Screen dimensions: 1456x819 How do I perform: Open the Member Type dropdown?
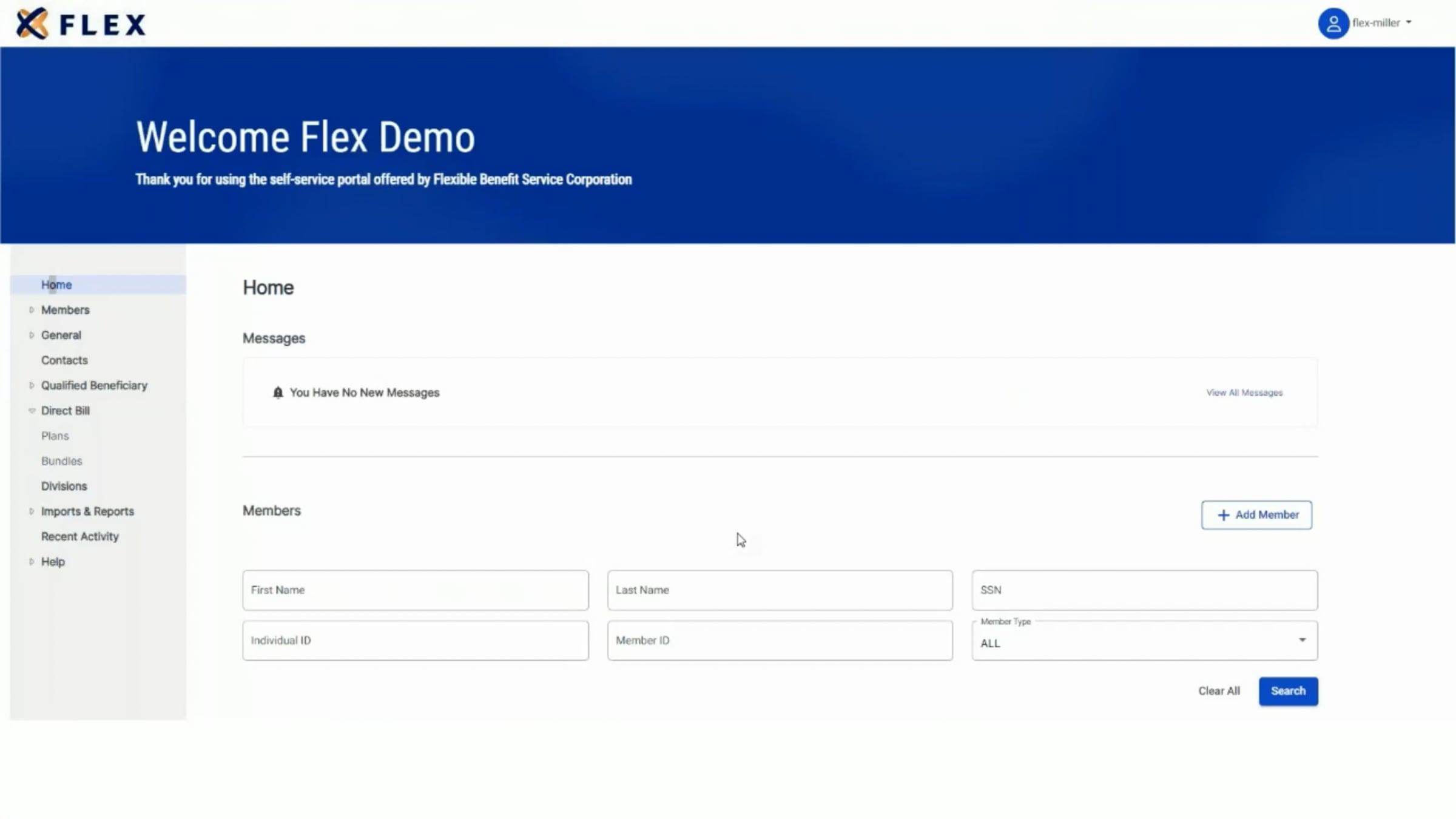(1144, 641)
